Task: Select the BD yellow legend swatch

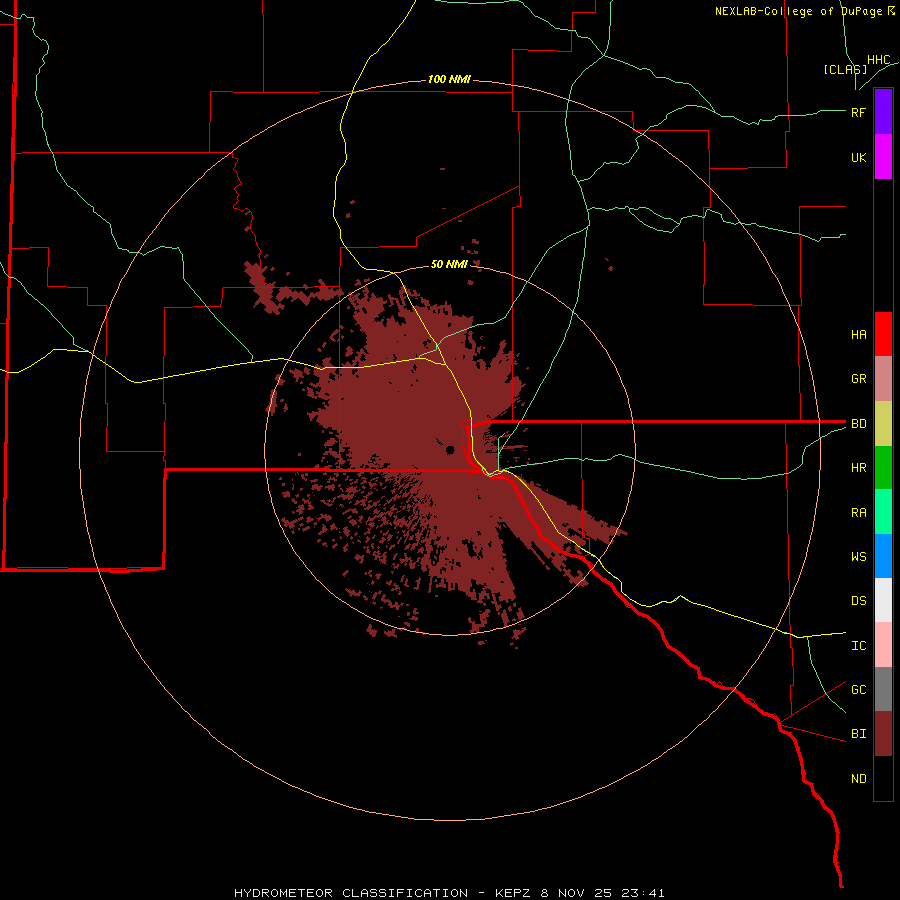Action: tap(883, 424)
